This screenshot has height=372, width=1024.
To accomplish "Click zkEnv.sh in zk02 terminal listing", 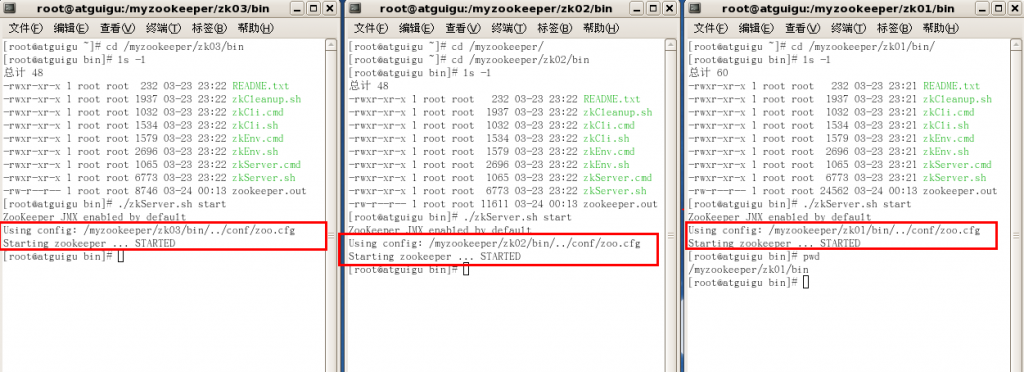I will coord(607,164).
